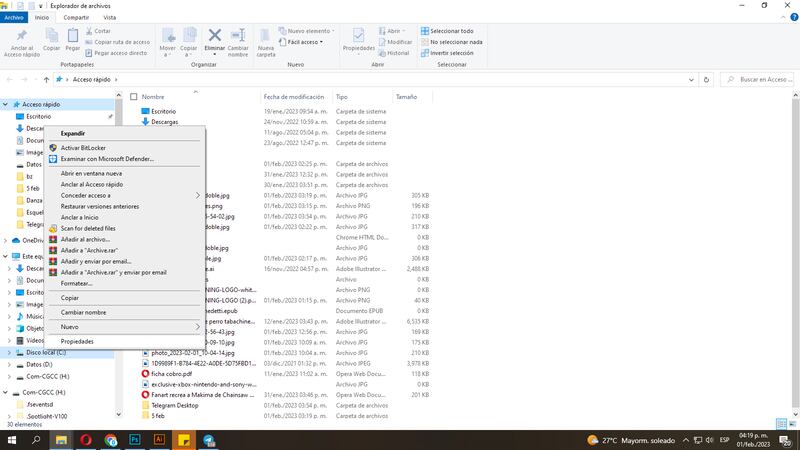Open the notifications center icon
Image resolution: width=800 pixels, height=450 pixels.
tap(786, 440)
